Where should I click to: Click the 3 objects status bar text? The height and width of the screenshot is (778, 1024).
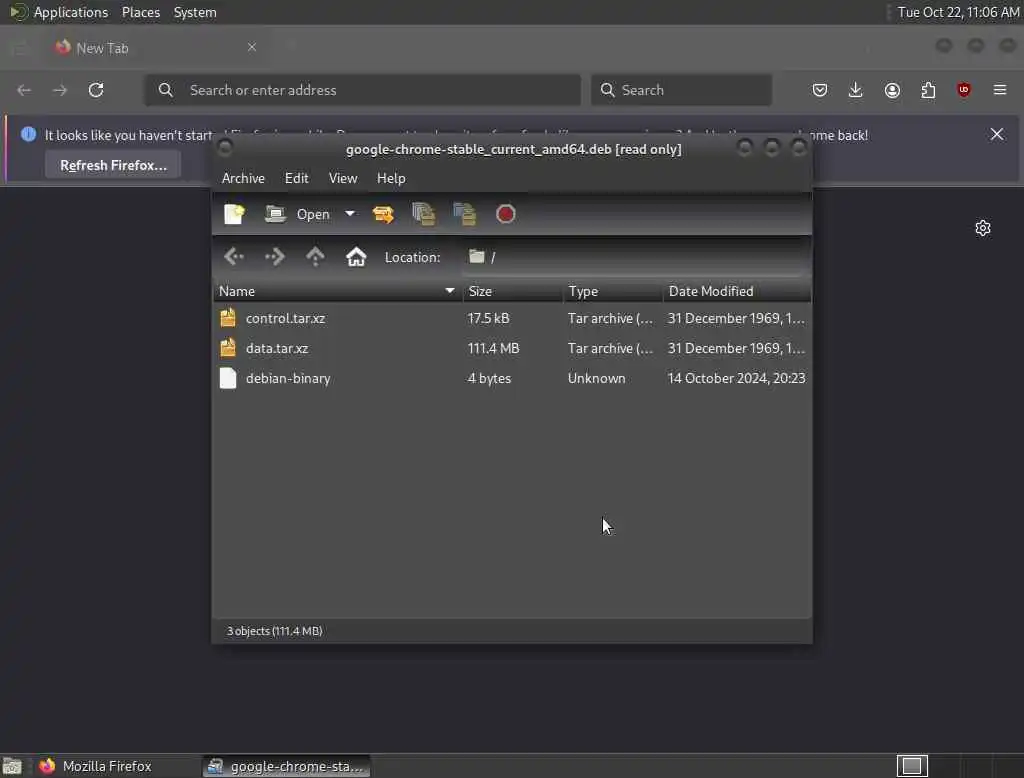coord(274,631)
